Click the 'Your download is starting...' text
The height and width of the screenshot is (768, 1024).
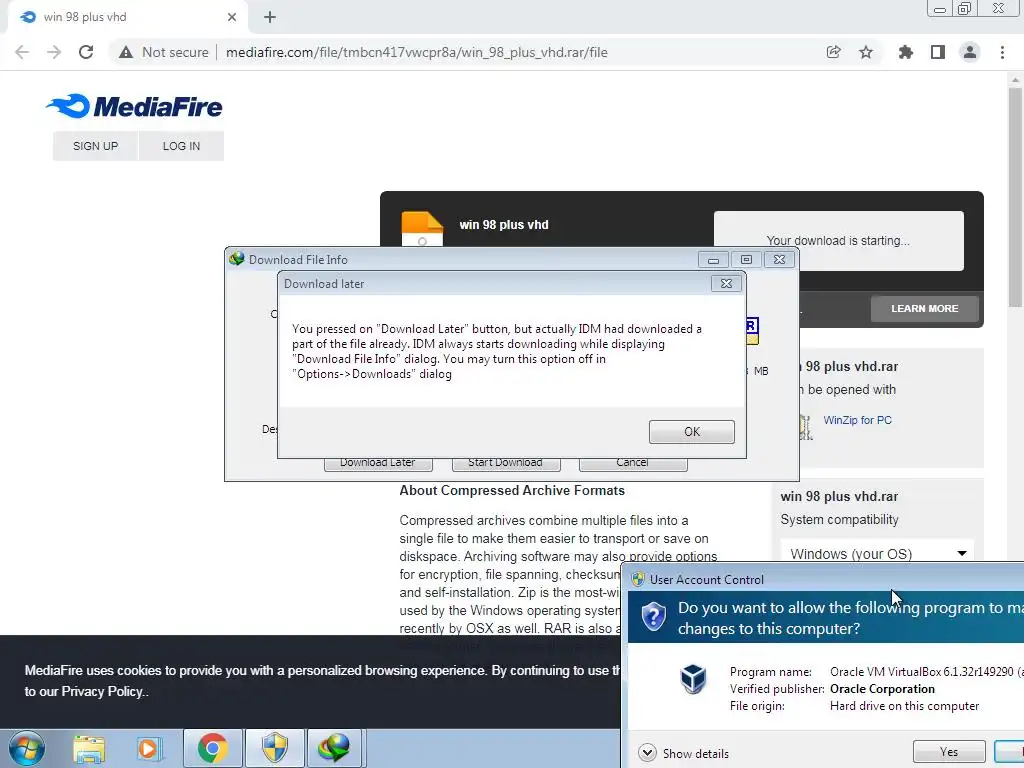tap(838, 240)
